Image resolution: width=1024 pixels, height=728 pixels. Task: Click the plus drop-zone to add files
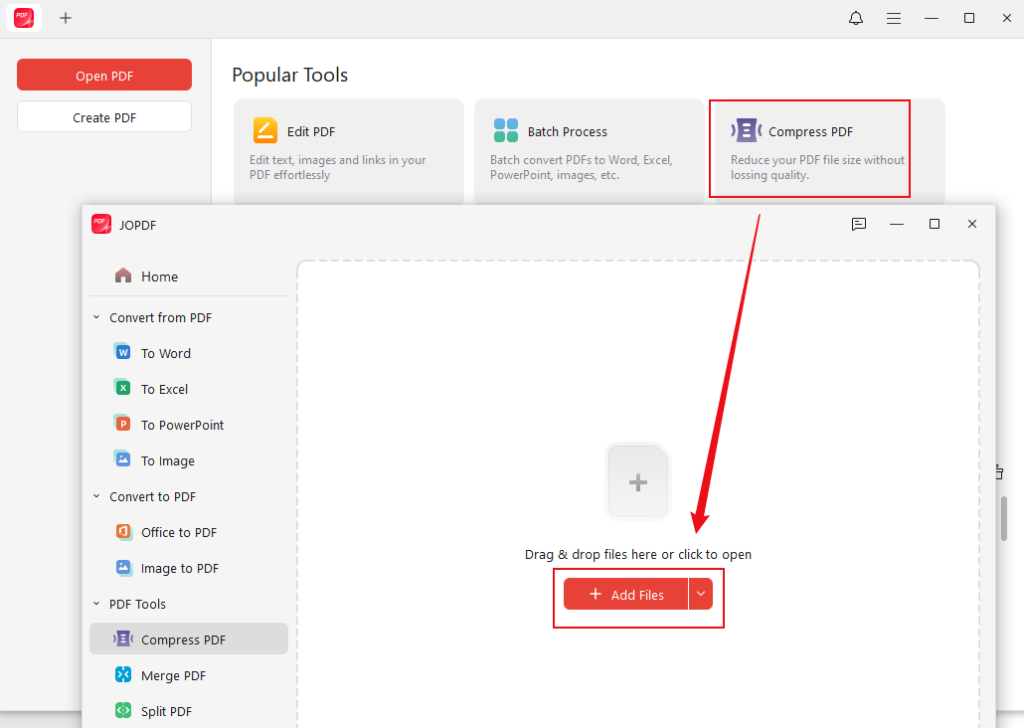click(x=637, y=481)
